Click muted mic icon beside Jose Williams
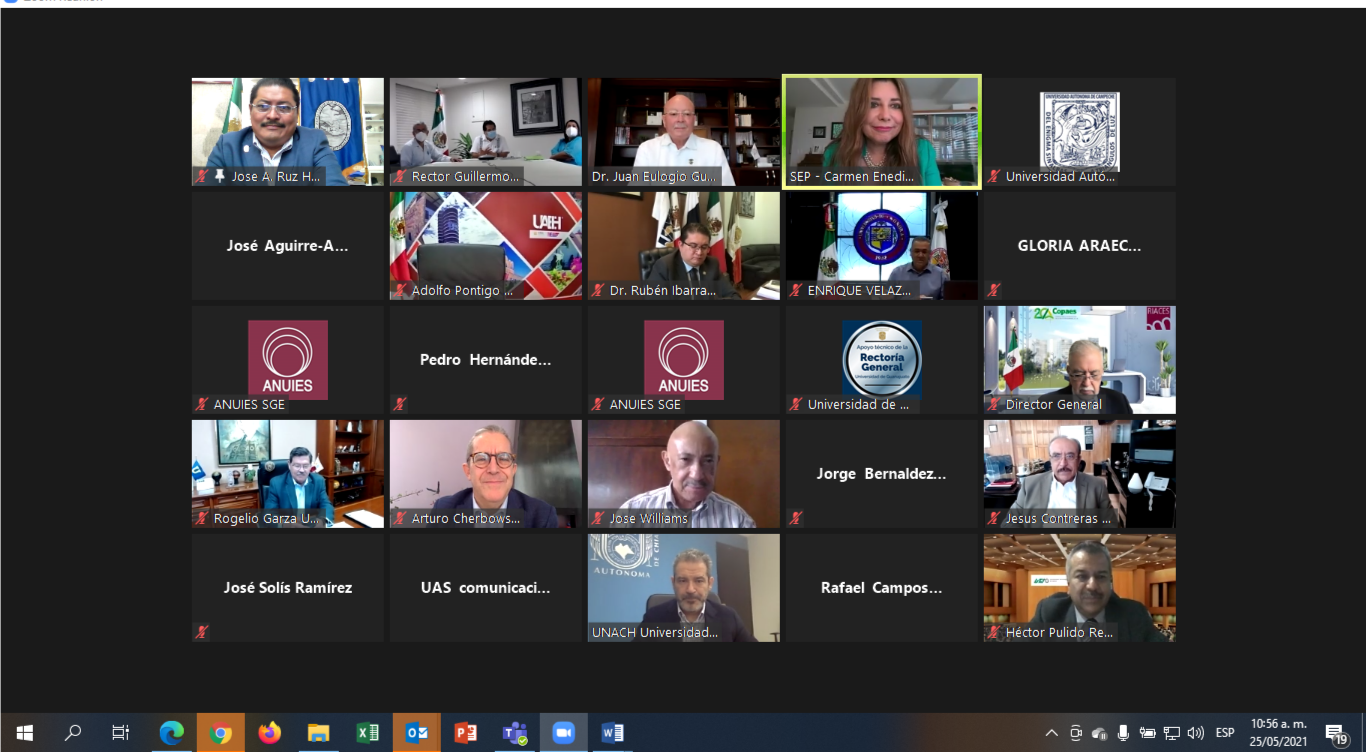The height and width of the screenshot is (752, 1366). 598,518
